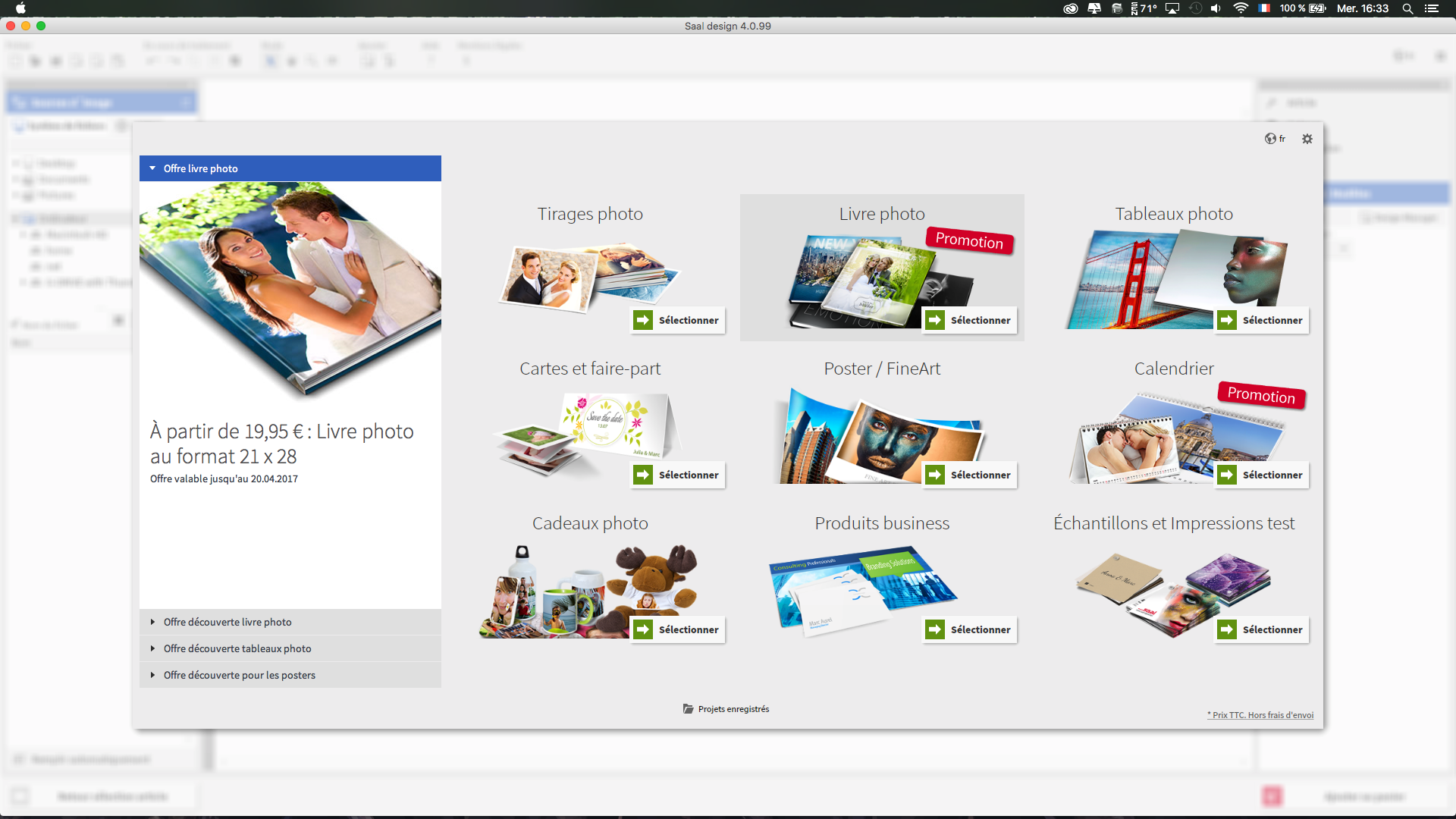Click the settings gear icon in dialog
This screenshot has width=1456, height=819.
click(1307, 139)
